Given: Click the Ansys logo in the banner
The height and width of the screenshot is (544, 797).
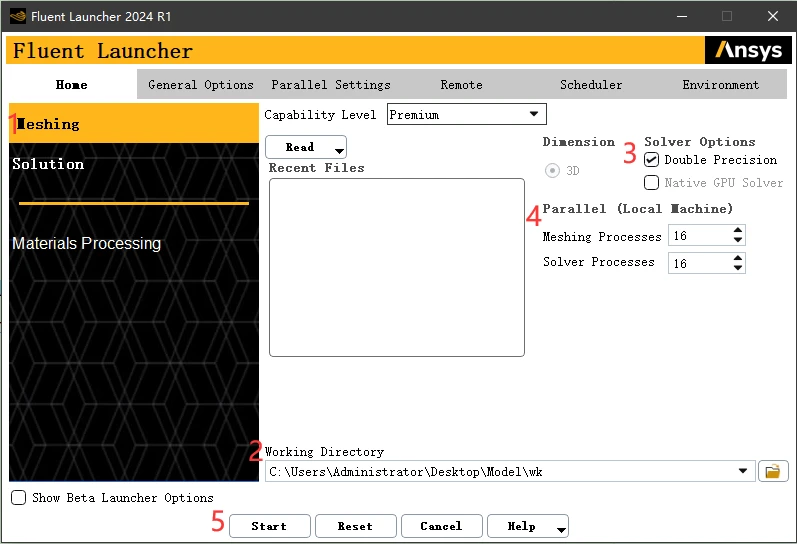Looking at the screenshot, I should [748, 50].
